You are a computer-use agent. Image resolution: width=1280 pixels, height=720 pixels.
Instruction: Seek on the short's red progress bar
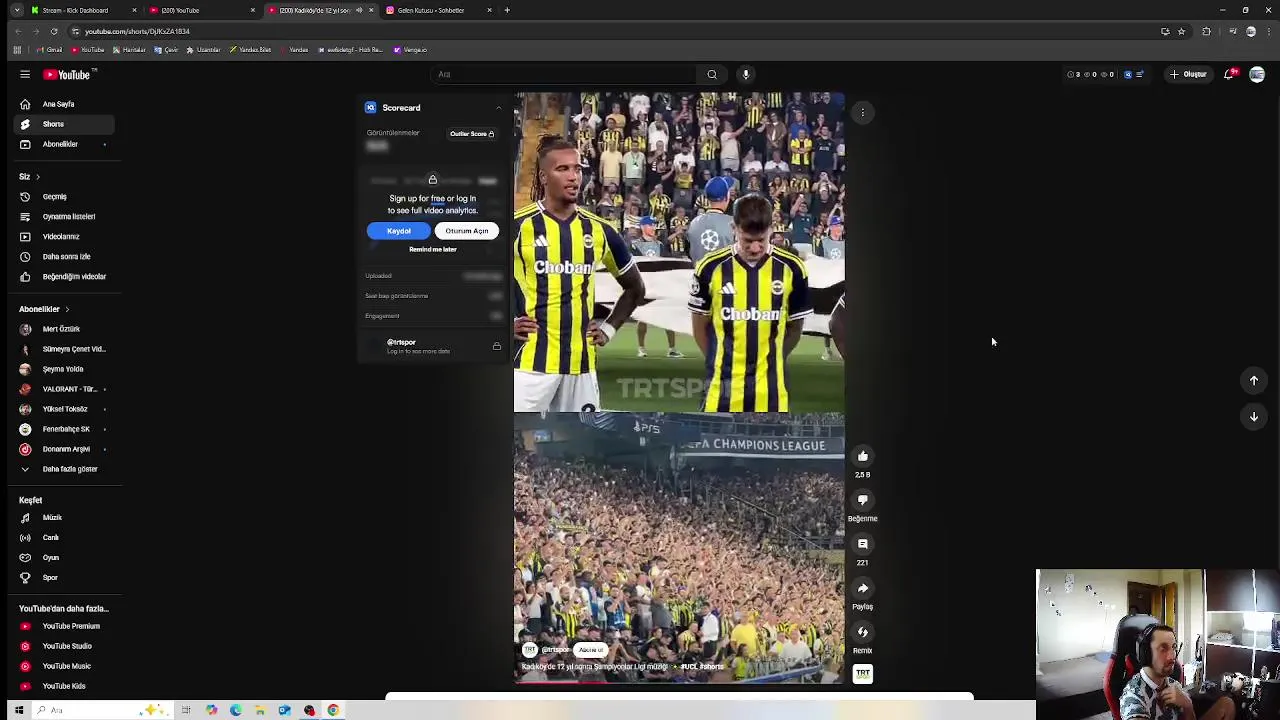click(x=679, y=683)
